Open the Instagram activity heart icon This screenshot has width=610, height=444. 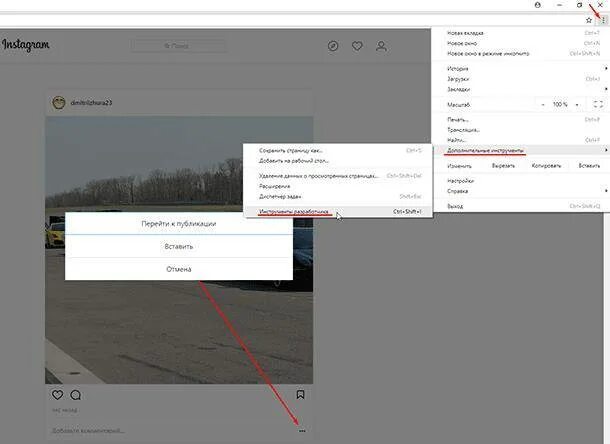pyautogui.click(x=357, y=46)
